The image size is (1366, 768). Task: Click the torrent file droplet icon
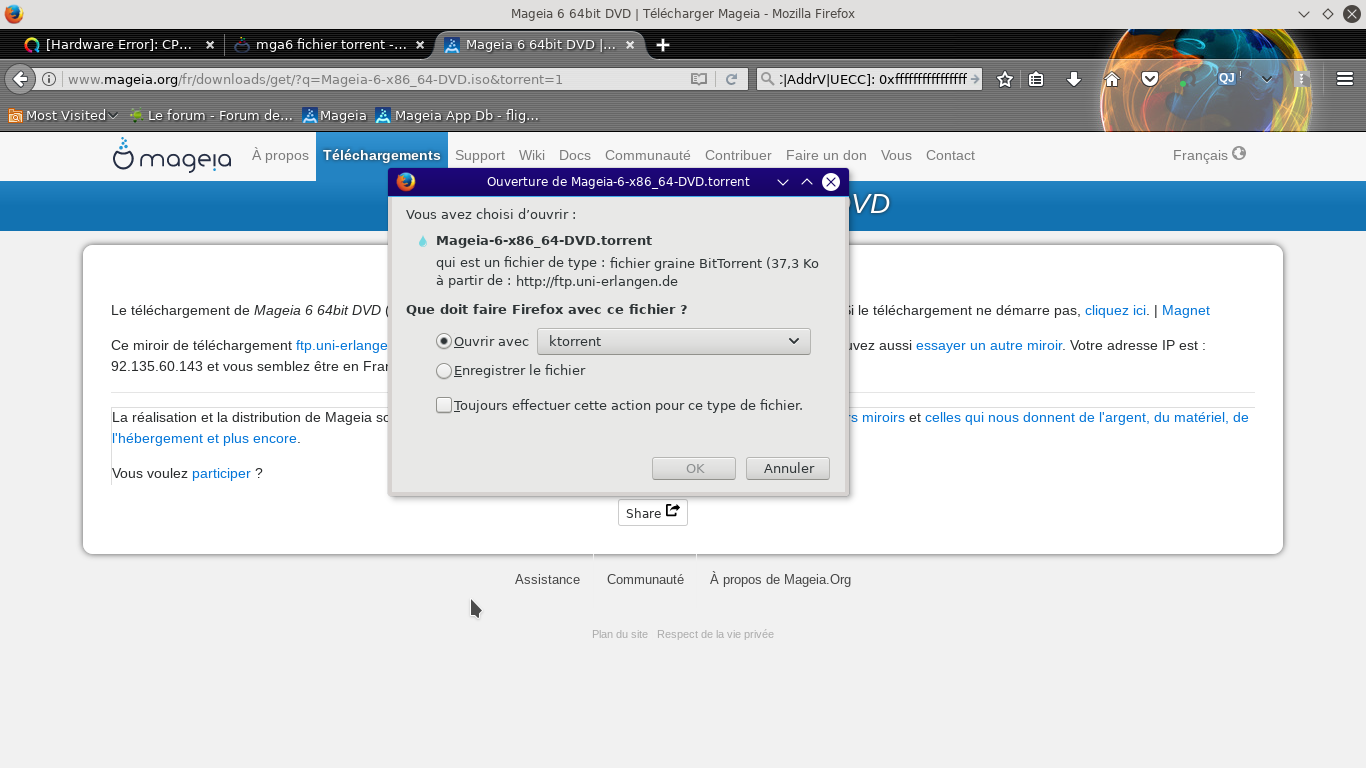[422, 241]
